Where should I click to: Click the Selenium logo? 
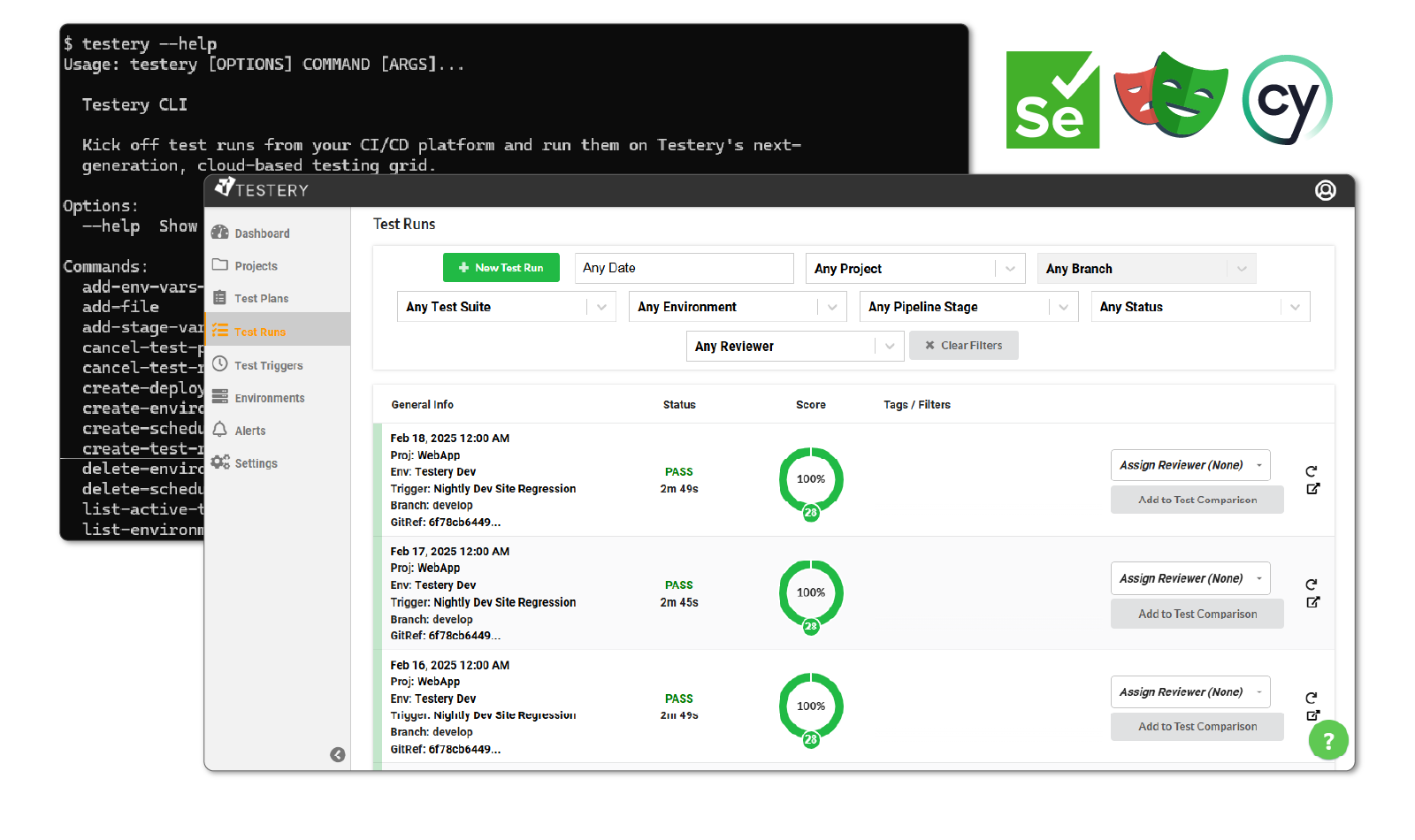(1052, 100)
